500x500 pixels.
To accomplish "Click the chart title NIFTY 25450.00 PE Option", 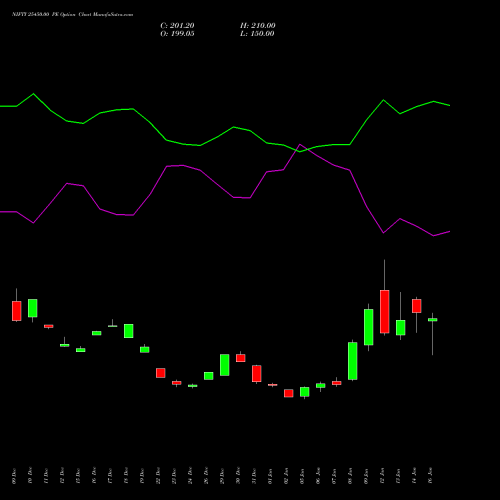I will pyautogui.click(x=44, y=14).
